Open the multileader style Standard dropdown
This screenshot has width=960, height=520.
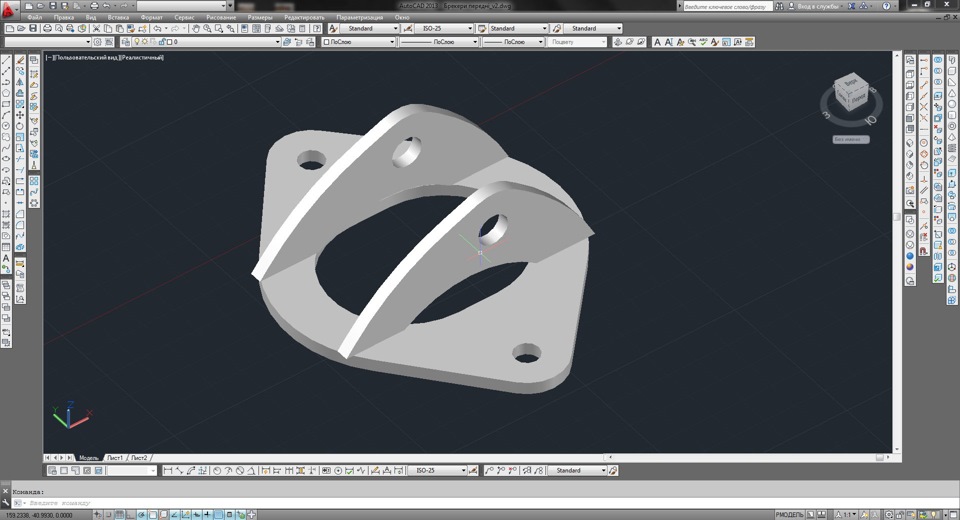(593, 28)
